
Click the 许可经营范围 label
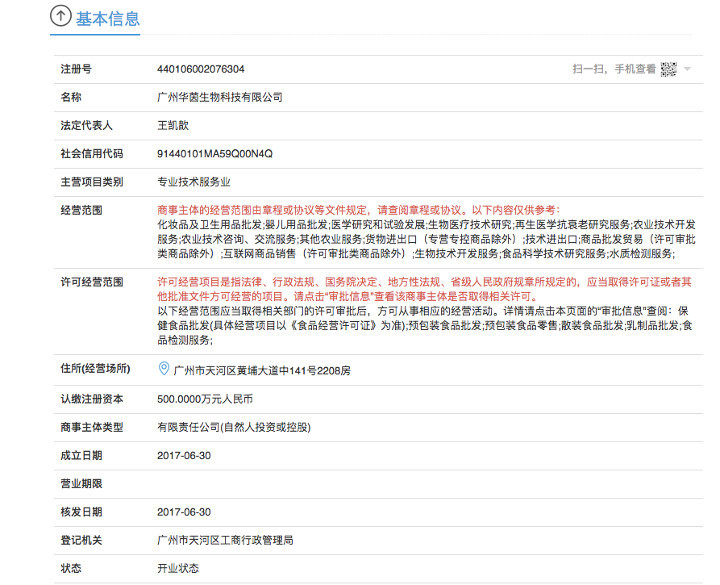click(x=92, y=282)
